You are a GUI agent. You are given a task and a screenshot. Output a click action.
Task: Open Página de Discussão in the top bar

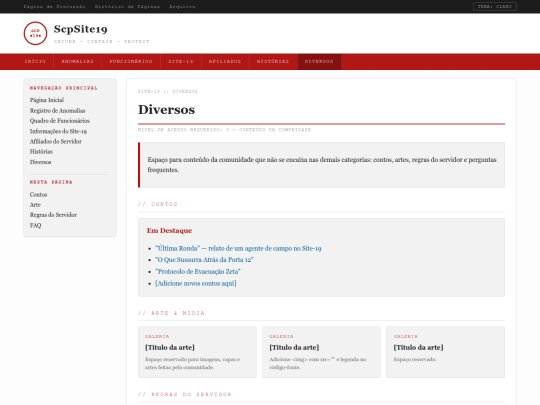(x=54, y=7)
